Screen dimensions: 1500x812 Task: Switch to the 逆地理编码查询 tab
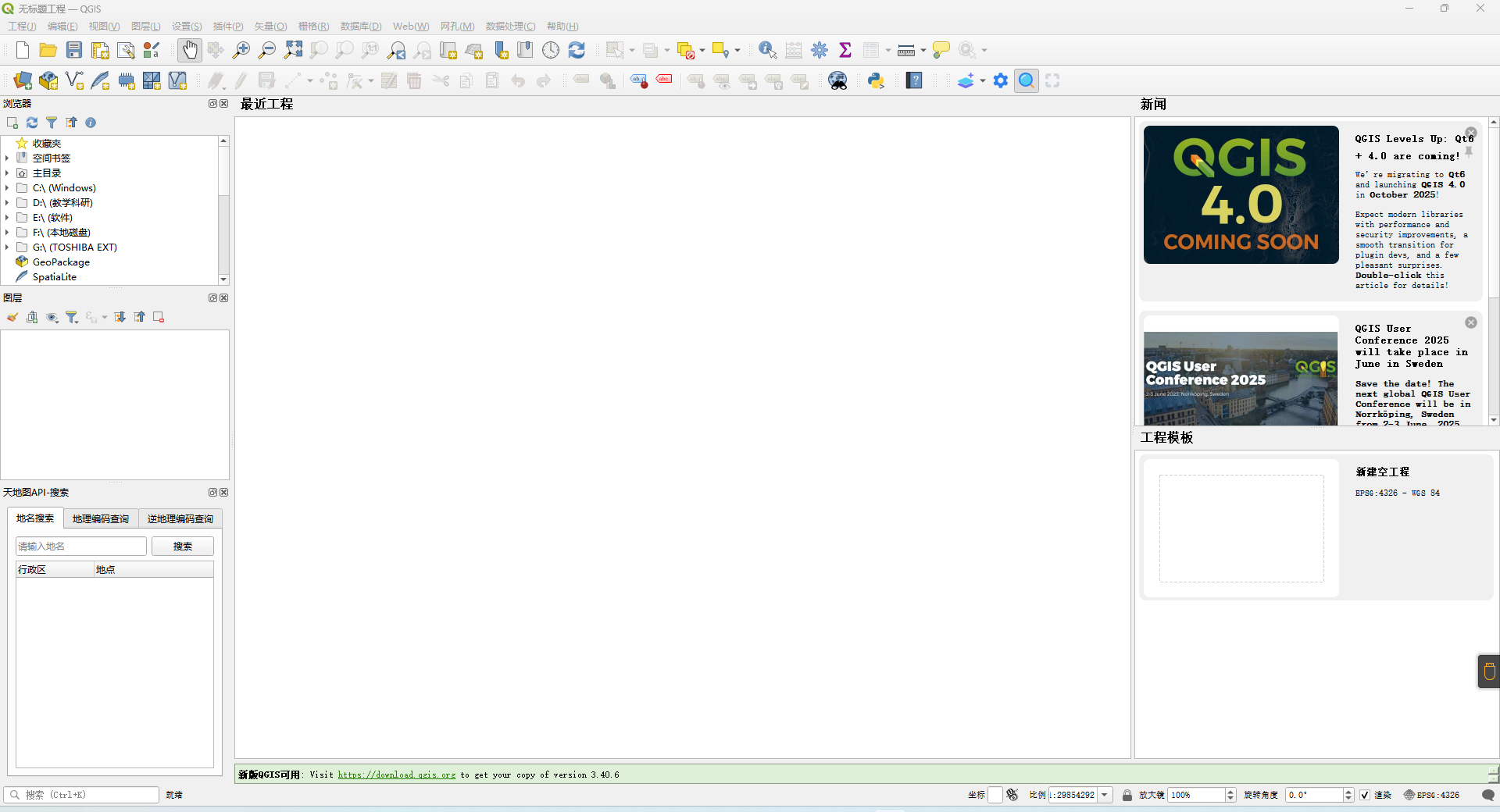click(x=180, y=519)
